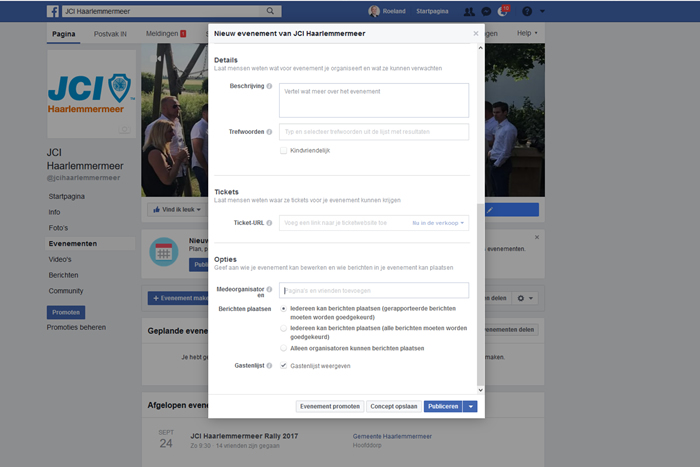Close the Nieuw evenement dialog
Viewport: 700px width, 467px height.
pos(476,33)
